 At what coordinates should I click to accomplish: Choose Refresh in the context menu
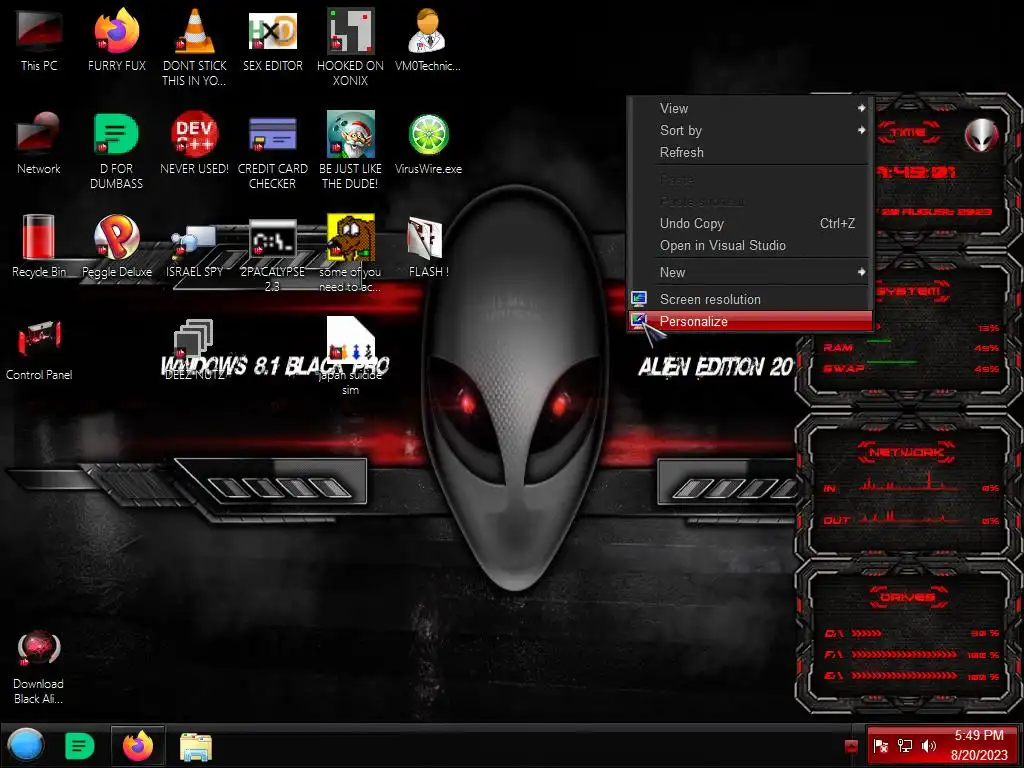coord(750,152)
